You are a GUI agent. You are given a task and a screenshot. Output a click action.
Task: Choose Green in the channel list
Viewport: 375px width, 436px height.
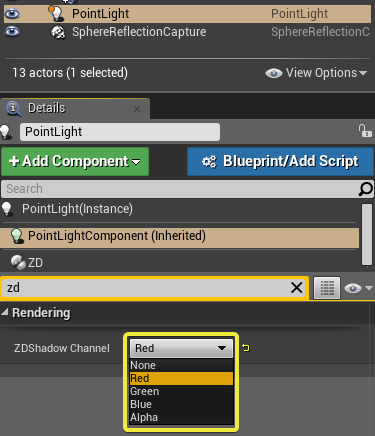coord(181,391)
